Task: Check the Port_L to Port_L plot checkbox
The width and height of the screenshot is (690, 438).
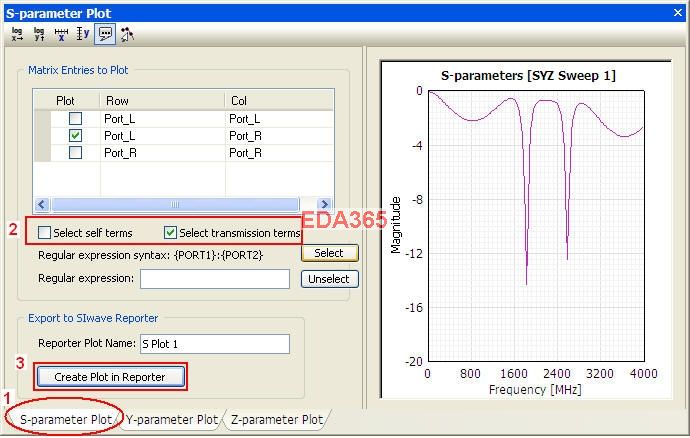Action: click(x=75, y=118)
